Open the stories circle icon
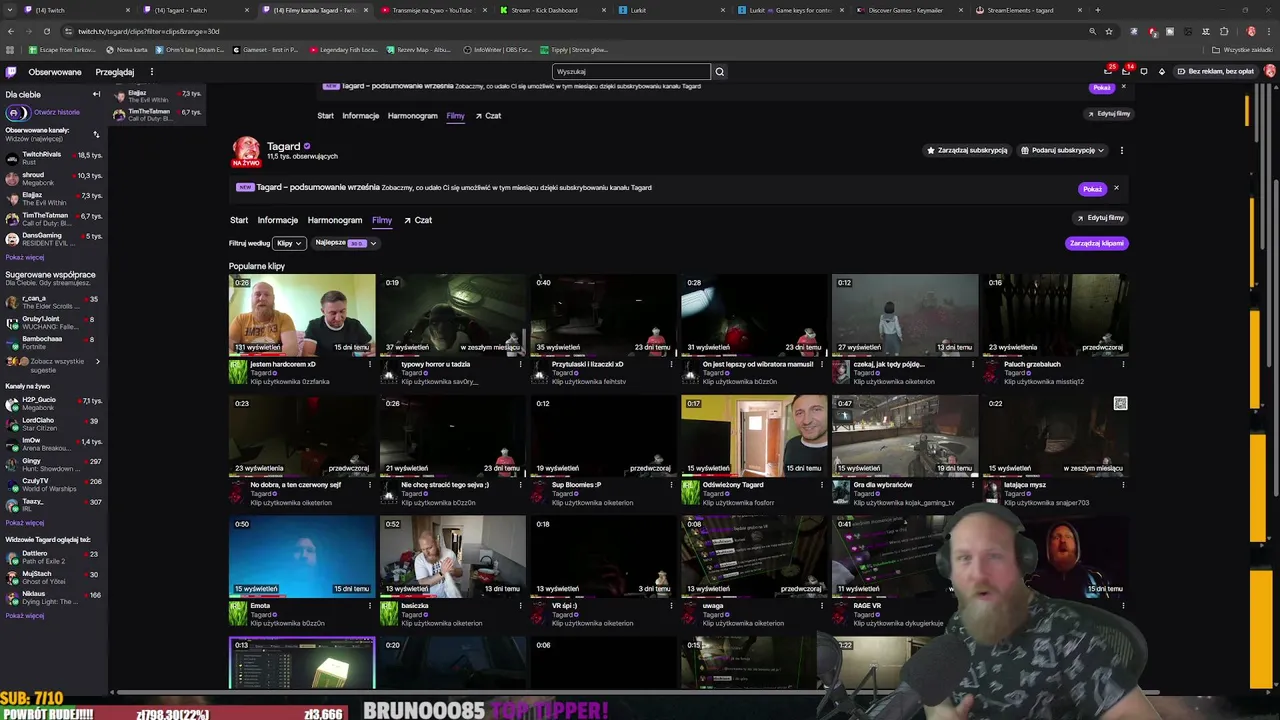Viewport: 1280px width, 720px height. click(x=16, y=113)
